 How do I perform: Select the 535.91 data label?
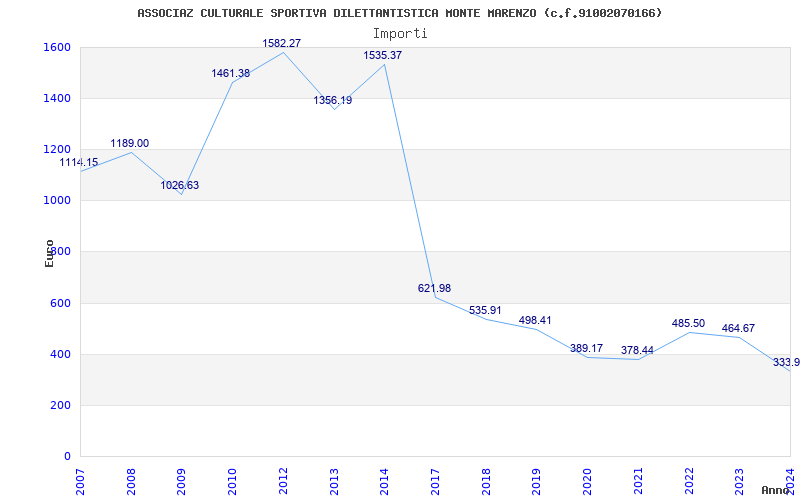pyautogui.click(x=485, y=310)
